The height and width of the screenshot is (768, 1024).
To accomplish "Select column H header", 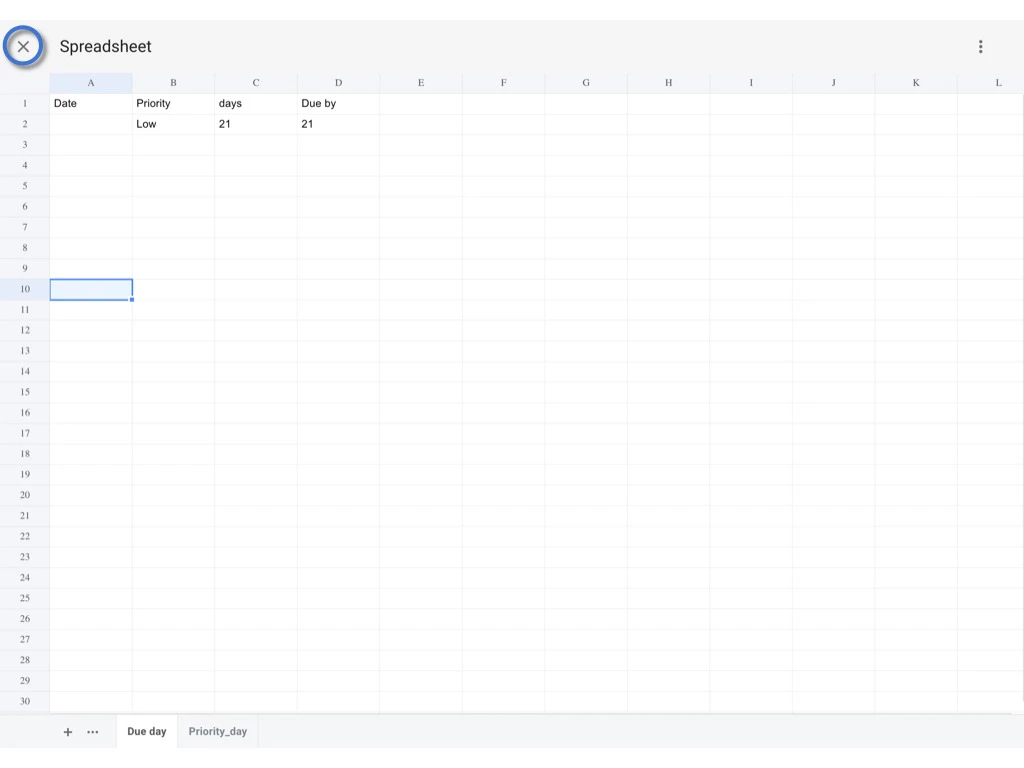I will click(669, 83).
